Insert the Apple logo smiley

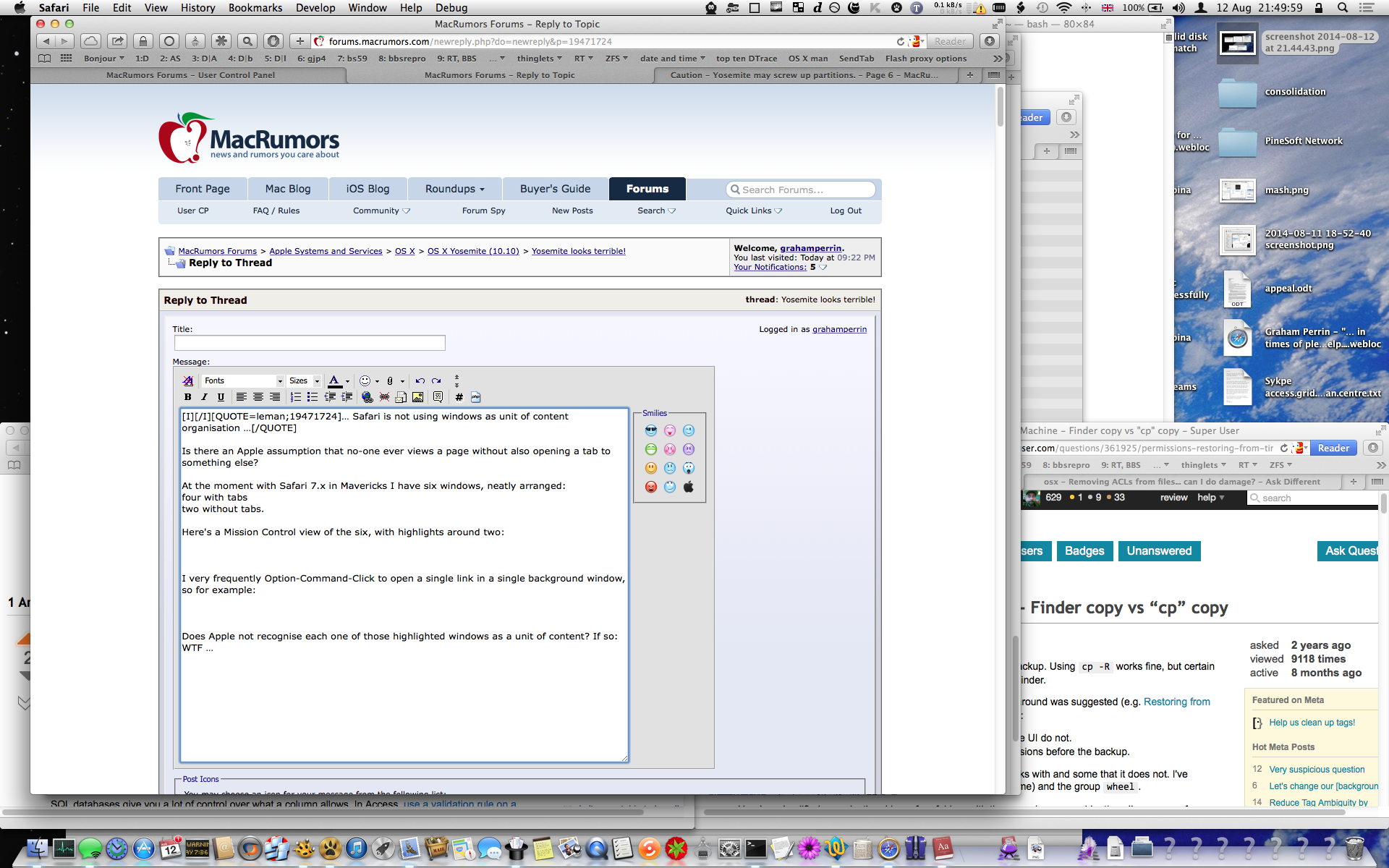tap(689, 487)
